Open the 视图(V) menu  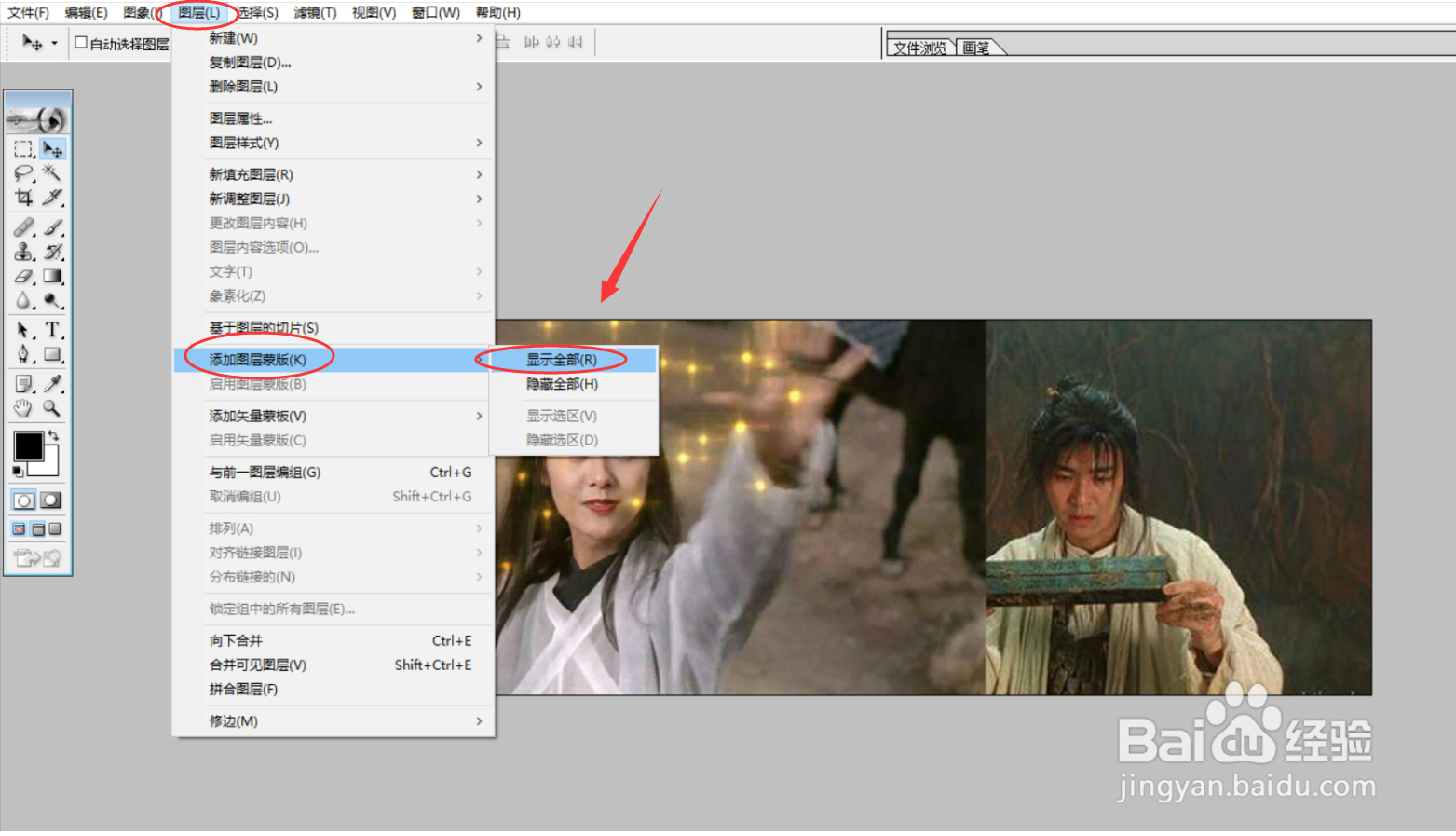click(x=374, y=12)
